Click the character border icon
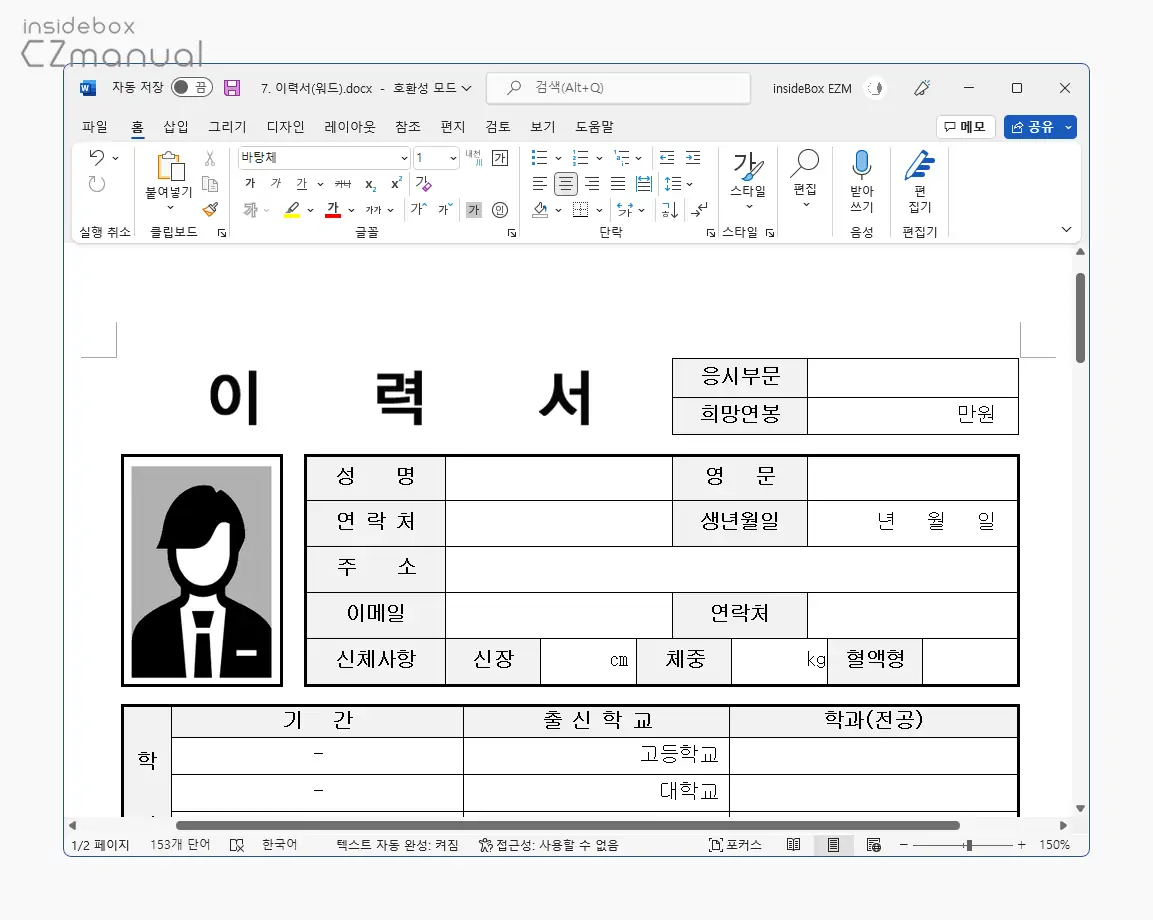The width and height of the screenshot is (1153, 920). click(x=500, y=157)
